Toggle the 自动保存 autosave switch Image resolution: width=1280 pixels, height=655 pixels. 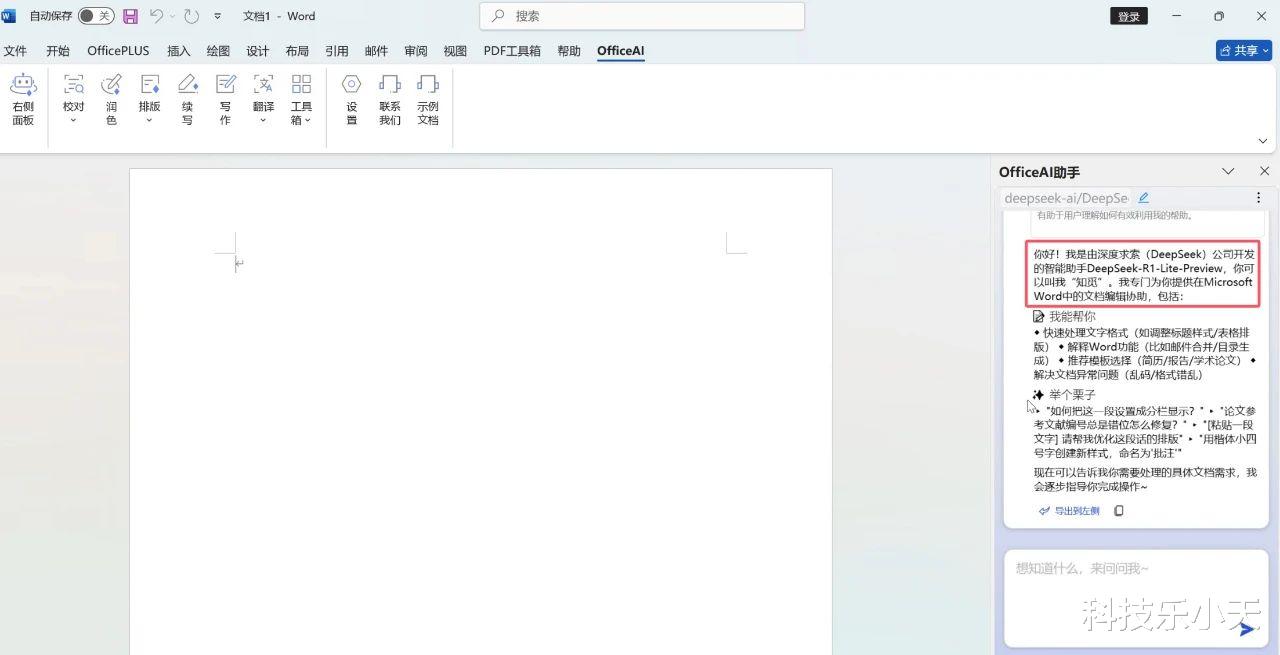pos(96,16)
